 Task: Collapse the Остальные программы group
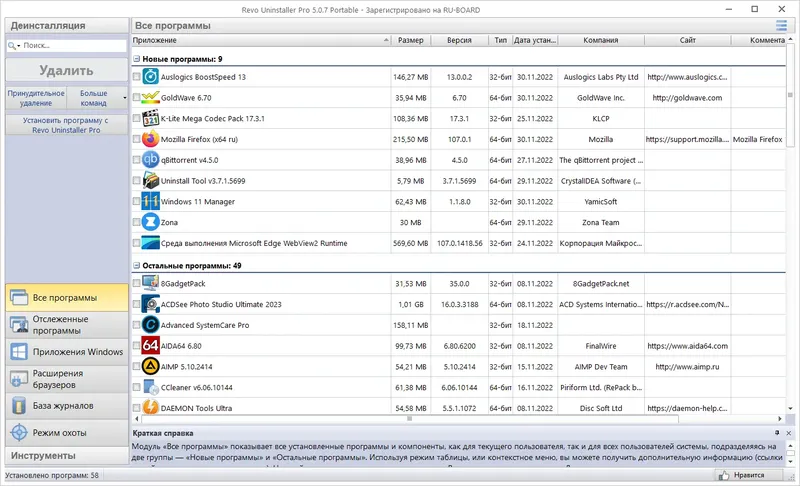click(x=136, y=266)
